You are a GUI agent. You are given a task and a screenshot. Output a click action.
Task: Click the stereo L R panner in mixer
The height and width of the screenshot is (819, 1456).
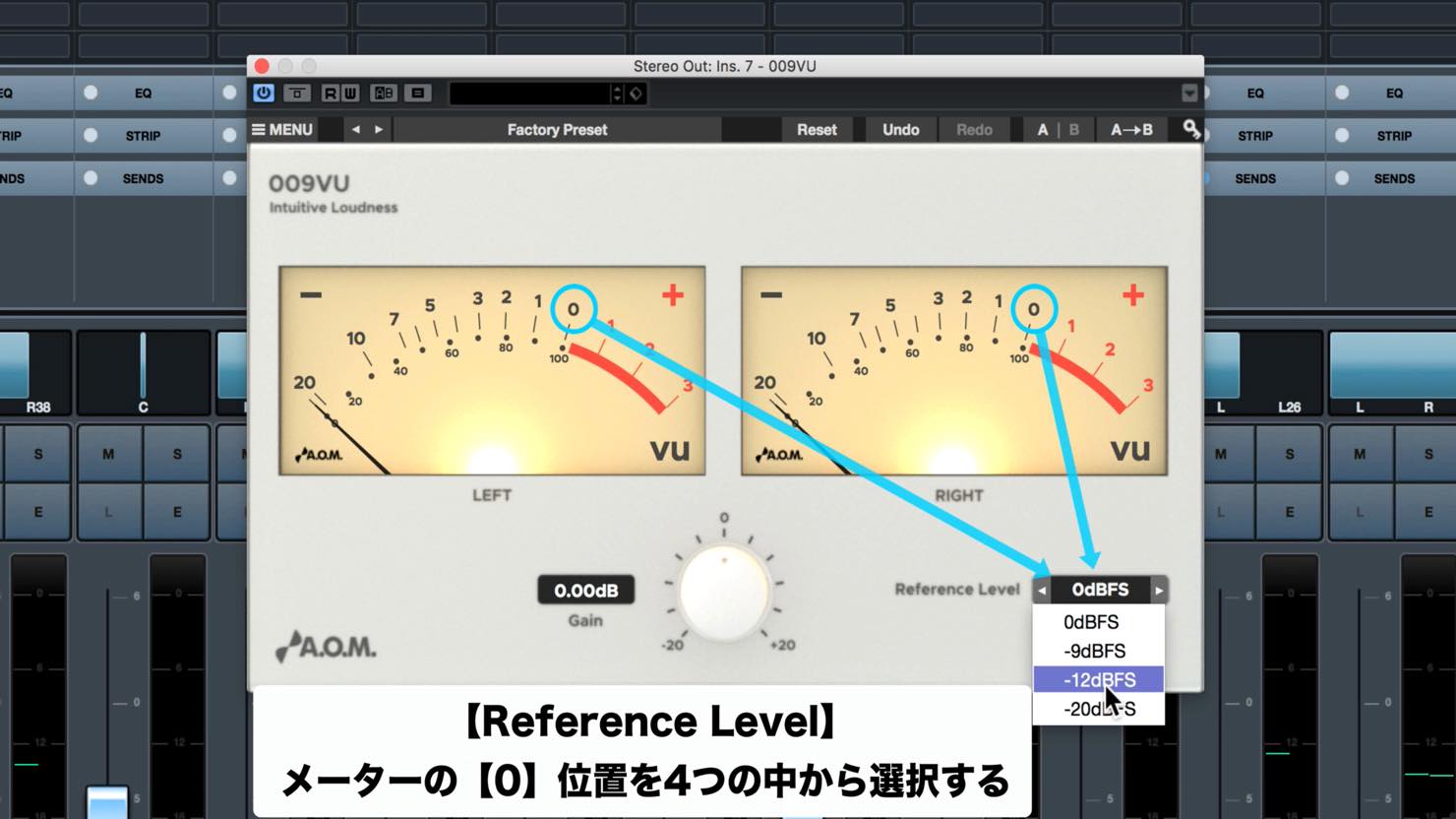click(x=1392, y=373)
